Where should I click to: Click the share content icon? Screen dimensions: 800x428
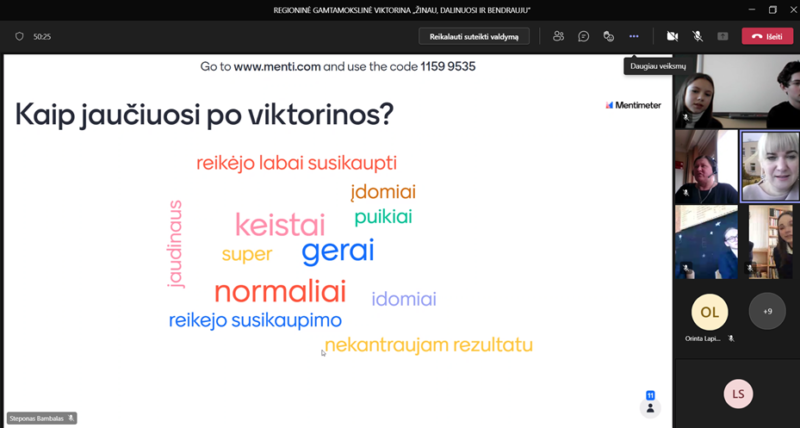click(722, 36)
